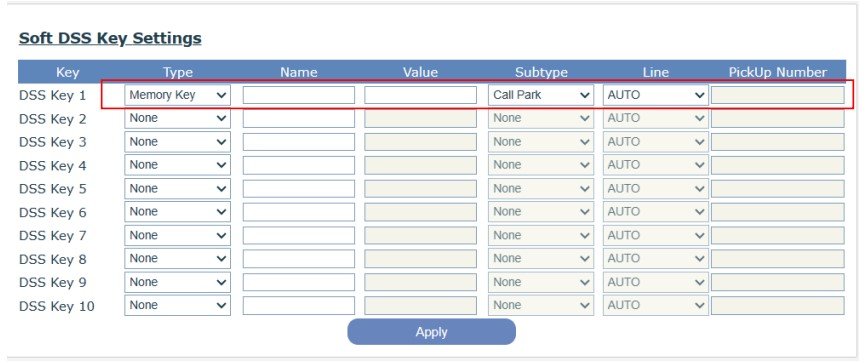
Task: Focus Name field for DSS Key 2
Action: click(x=299, y=118)
